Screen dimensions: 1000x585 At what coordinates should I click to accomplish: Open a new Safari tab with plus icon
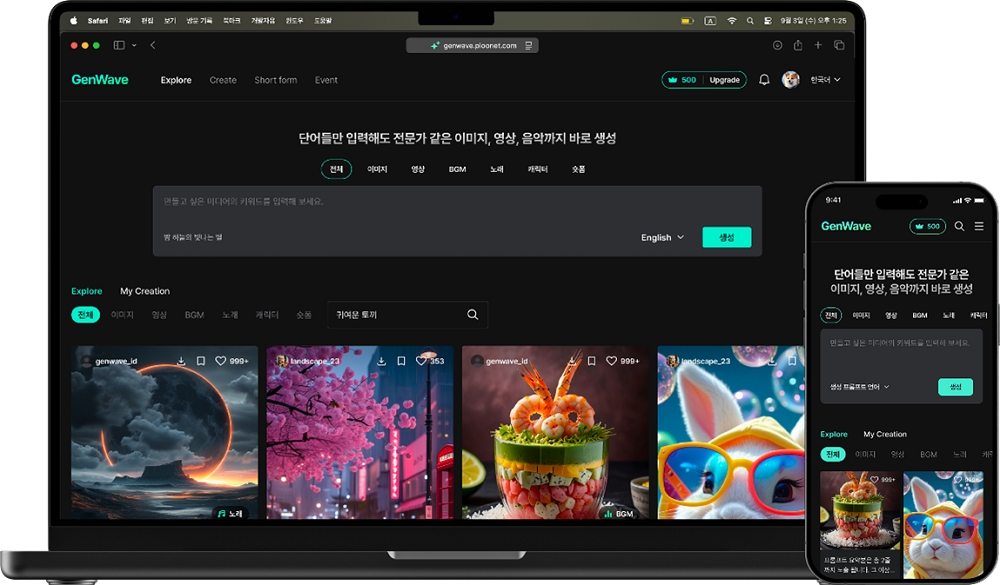tap(818, 45)
